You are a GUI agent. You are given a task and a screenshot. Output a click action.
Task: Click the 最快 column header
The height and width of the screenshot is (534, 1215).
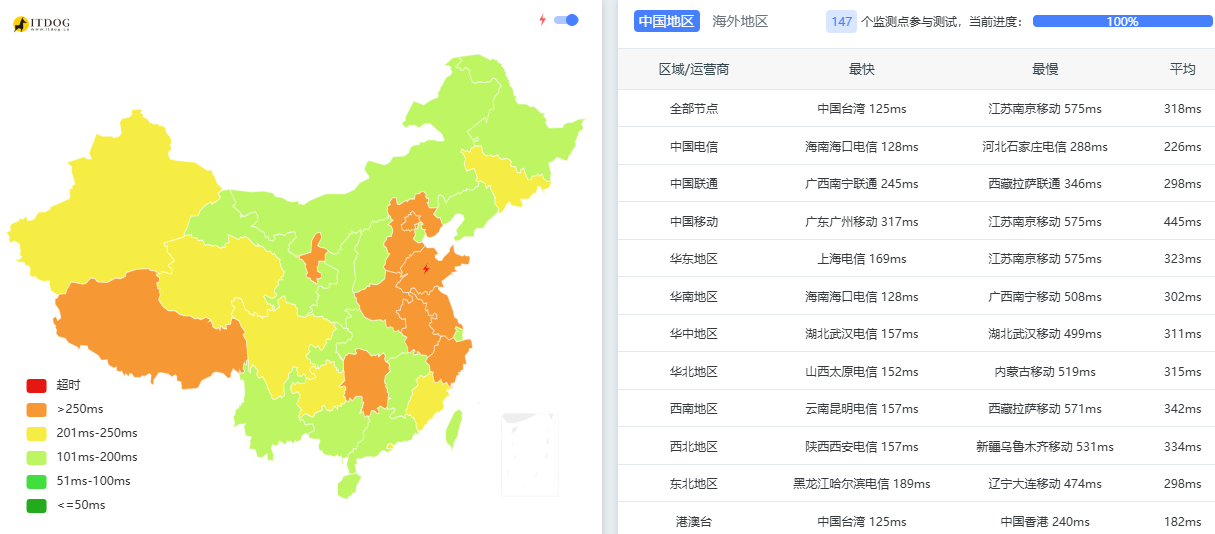tap(861, 69)
